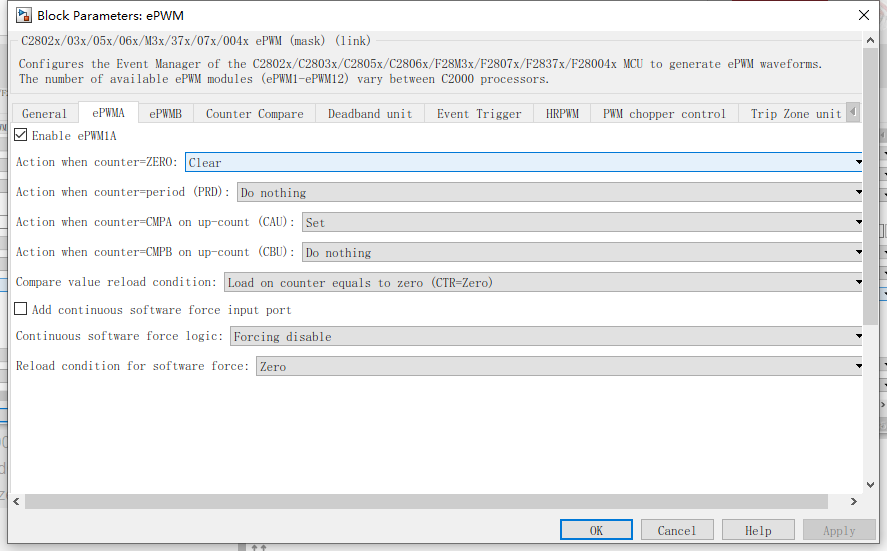Click the horizontal scrollbar right arrow

coord(854,501)
